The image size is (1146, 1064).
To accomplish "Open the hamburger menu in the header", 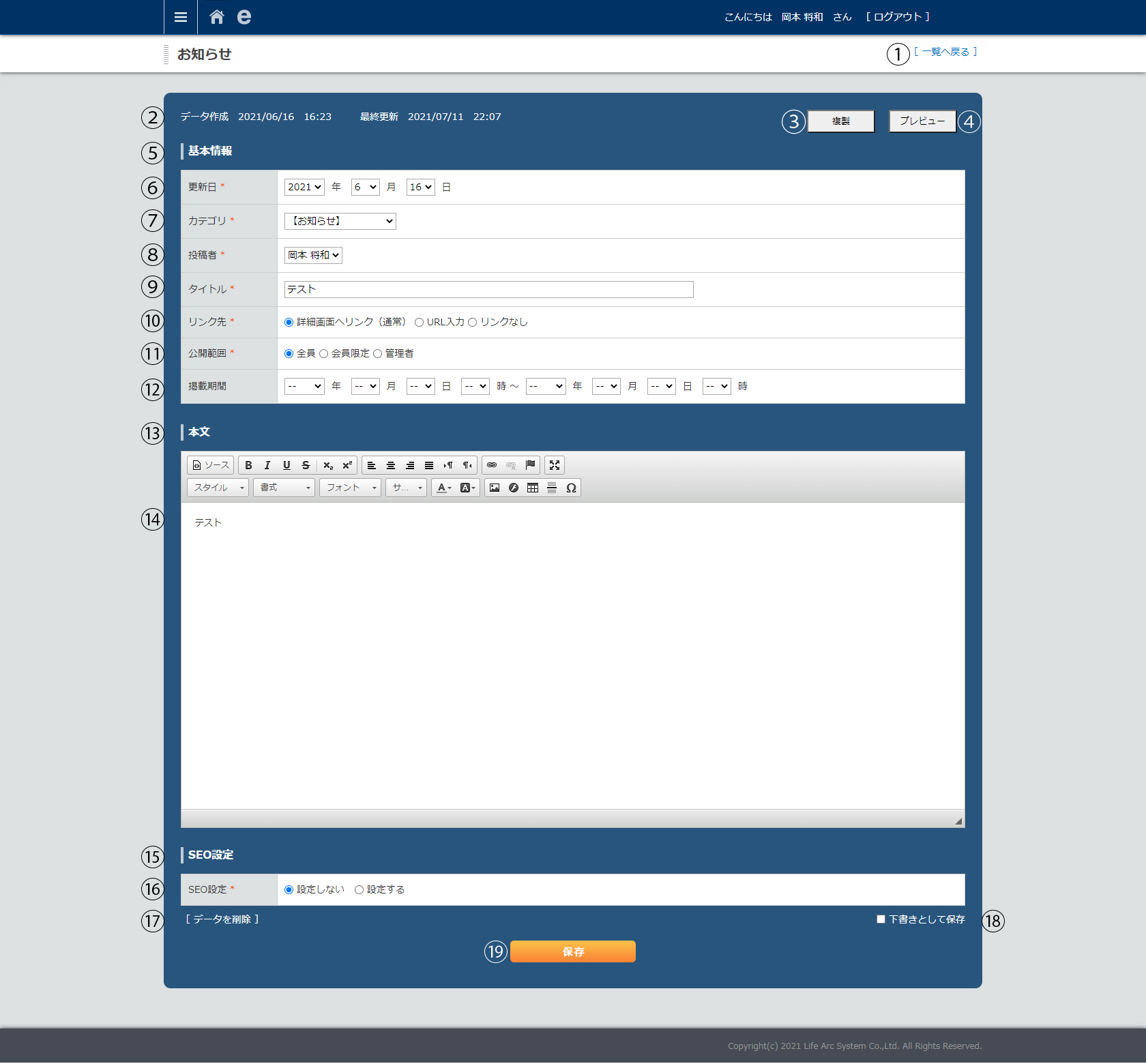I will pyautogui.click(x=181, y=17).
